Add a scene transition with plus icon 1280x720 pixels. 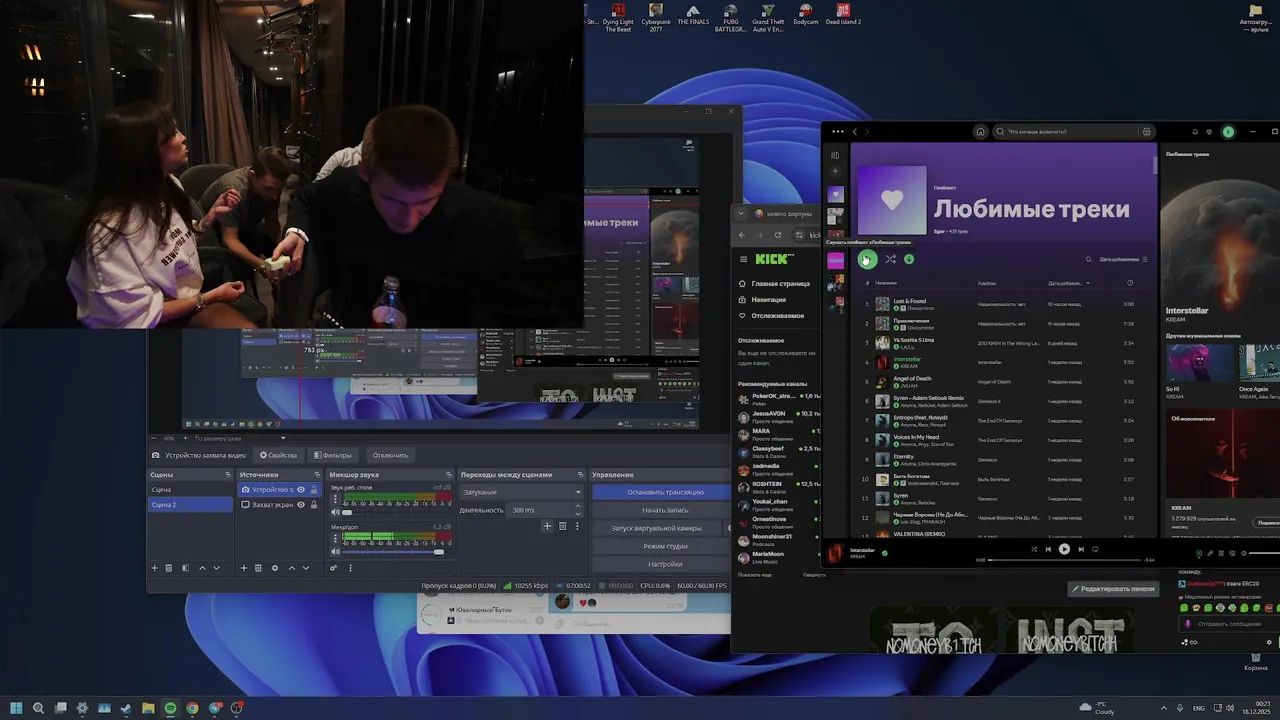[x=547, y=526]
